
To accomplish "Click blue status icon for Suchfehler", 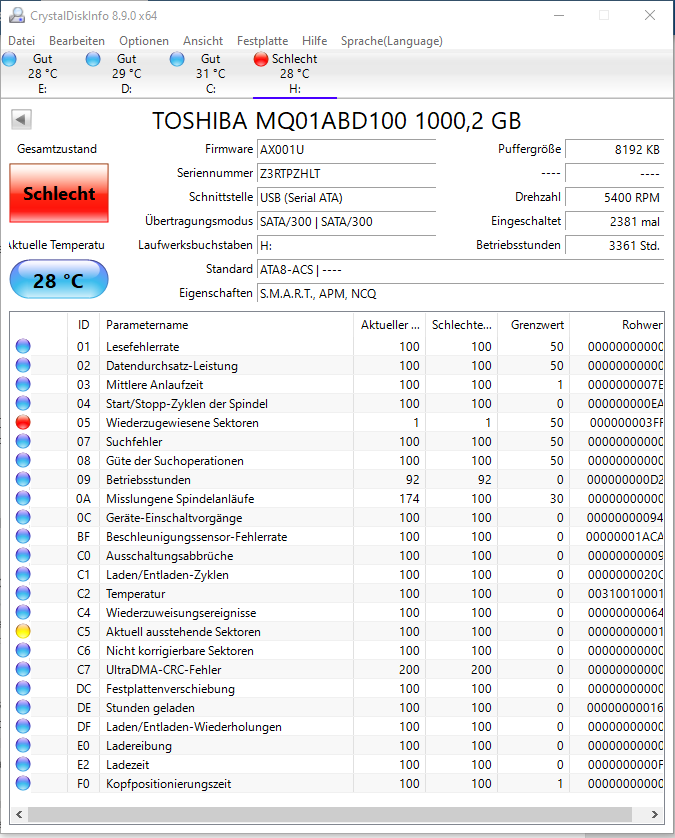I will pyautogui.click(x=23, y=441).
